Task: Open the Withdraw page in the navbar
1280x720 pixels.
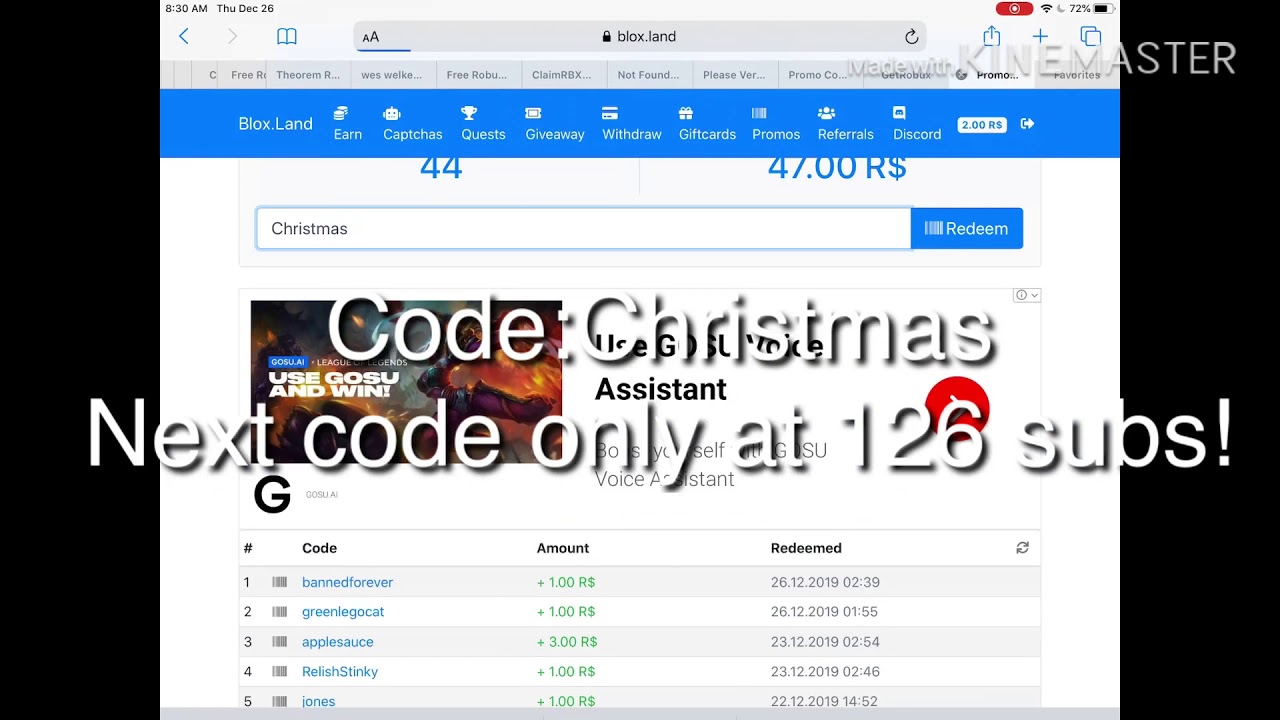Action: [631, 123]
